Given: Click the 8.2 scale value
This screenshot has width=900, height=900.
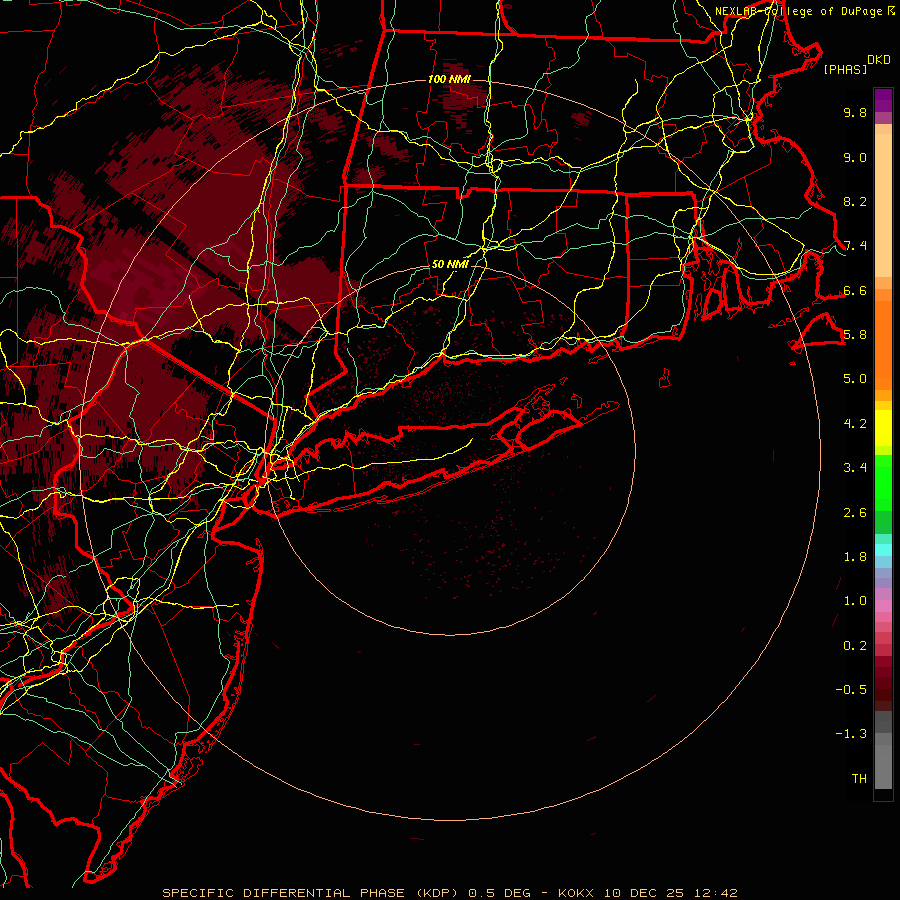Looking at the screenshot, I should coord(855,201).
